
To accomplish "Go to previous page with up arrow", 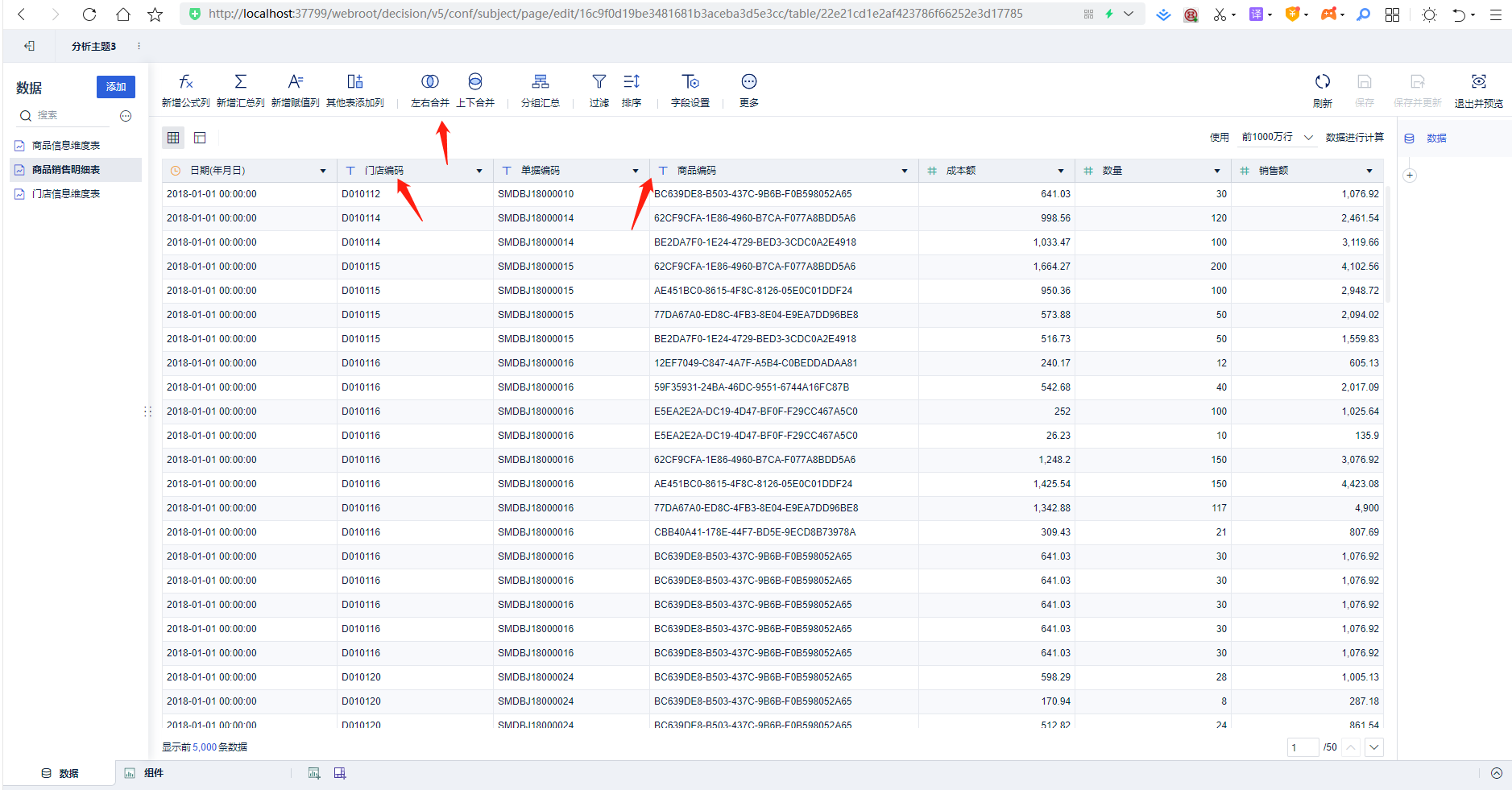I will coord(1352,747).
